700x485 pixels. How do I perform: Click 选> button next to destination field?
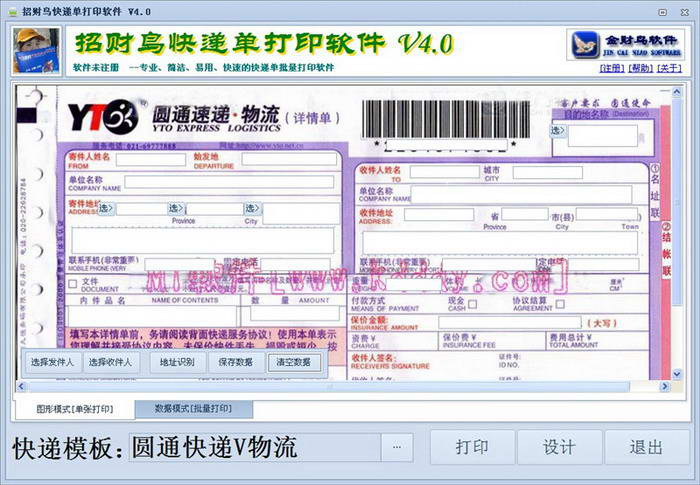[x=558, y=131]
